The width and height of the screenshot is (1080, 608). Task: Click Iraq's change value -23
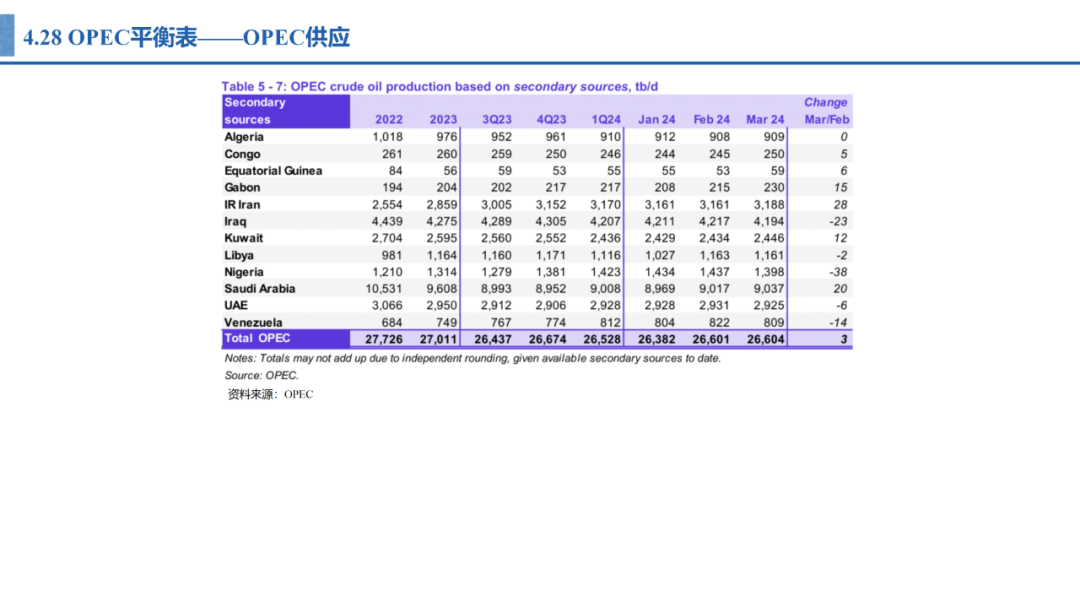(838, 221)
